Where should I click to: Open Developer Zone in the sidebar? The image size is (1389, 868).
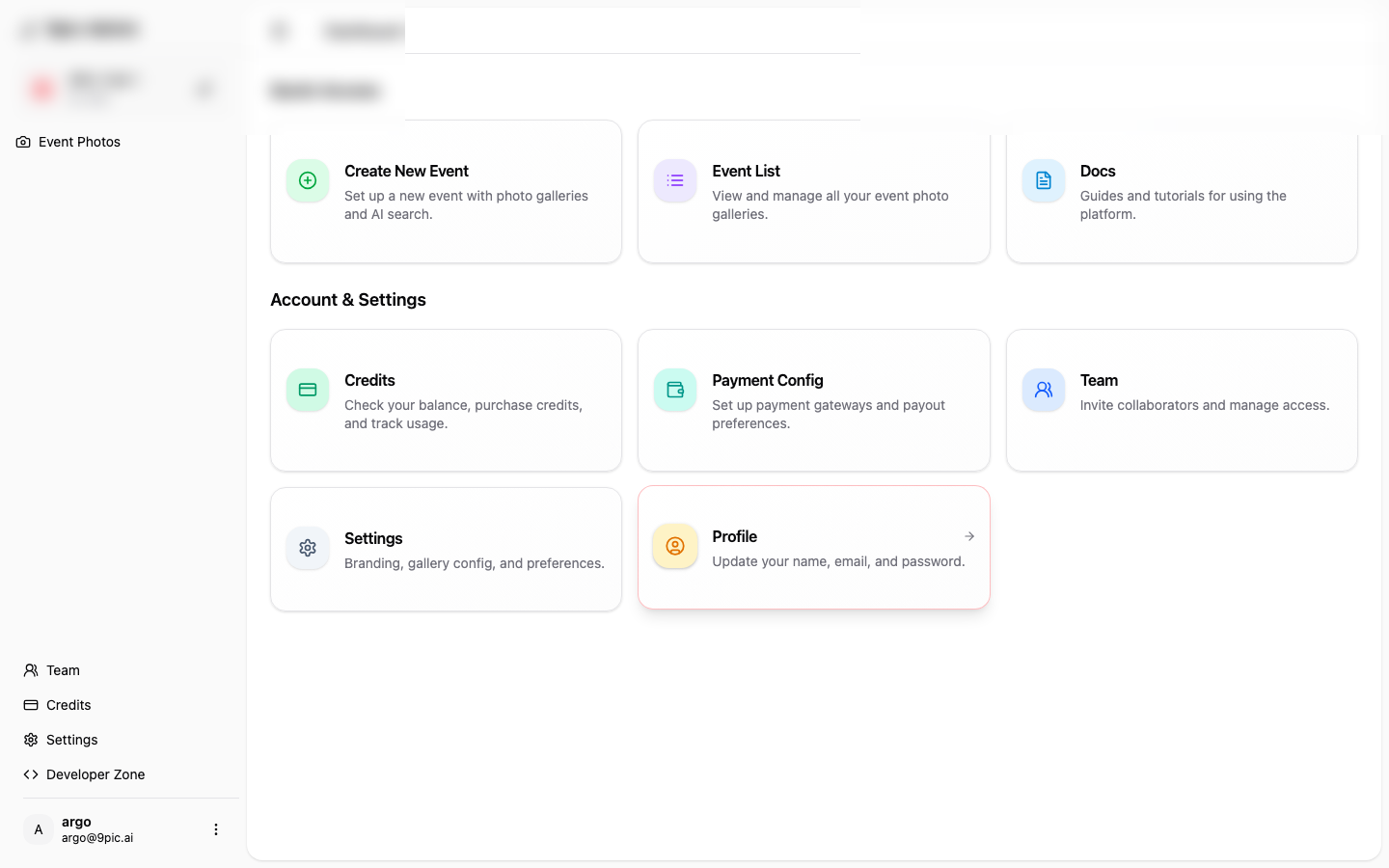(x=95, y=774)
